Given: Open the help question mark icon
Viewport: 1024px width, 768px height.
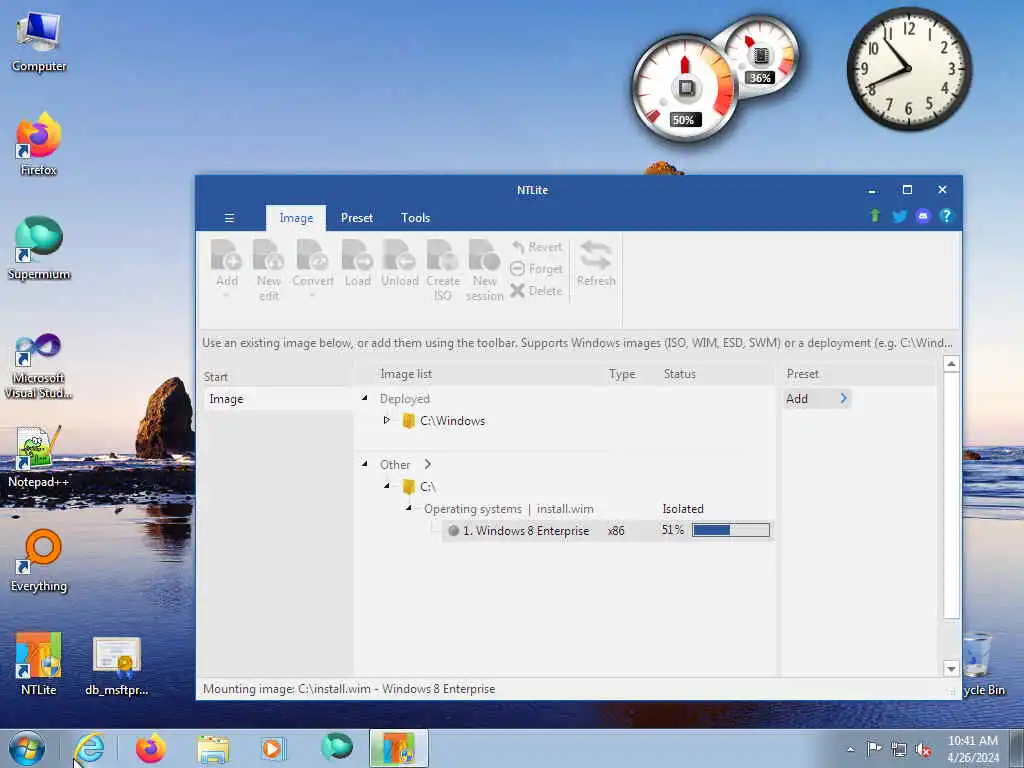Looking at the screenshot, I should click(x=946, y=216).
